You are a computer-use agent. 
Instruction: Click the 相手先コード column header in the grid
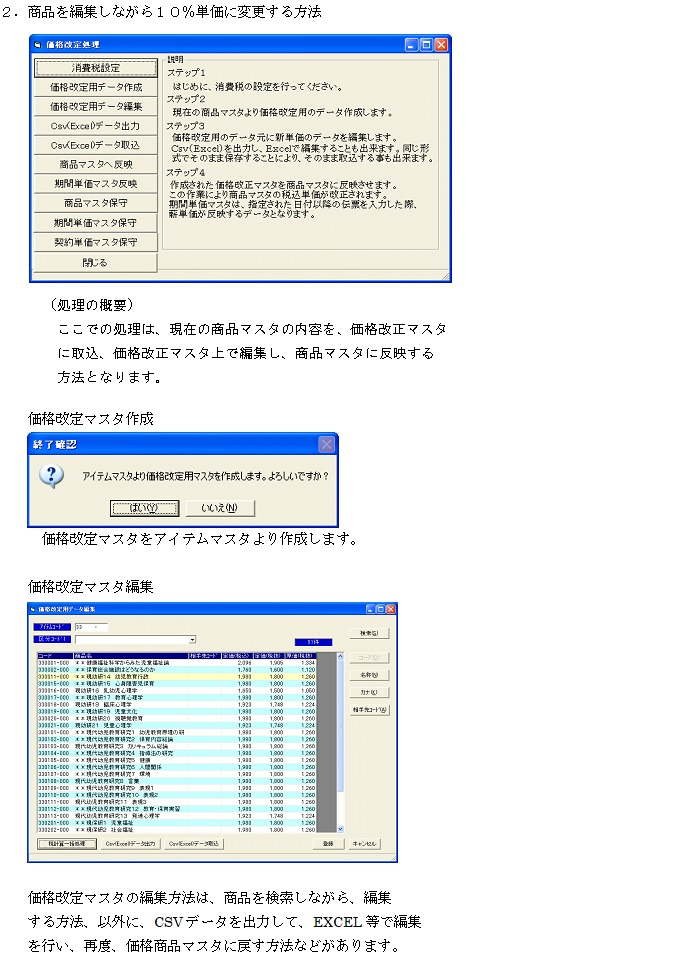(204, 656)
